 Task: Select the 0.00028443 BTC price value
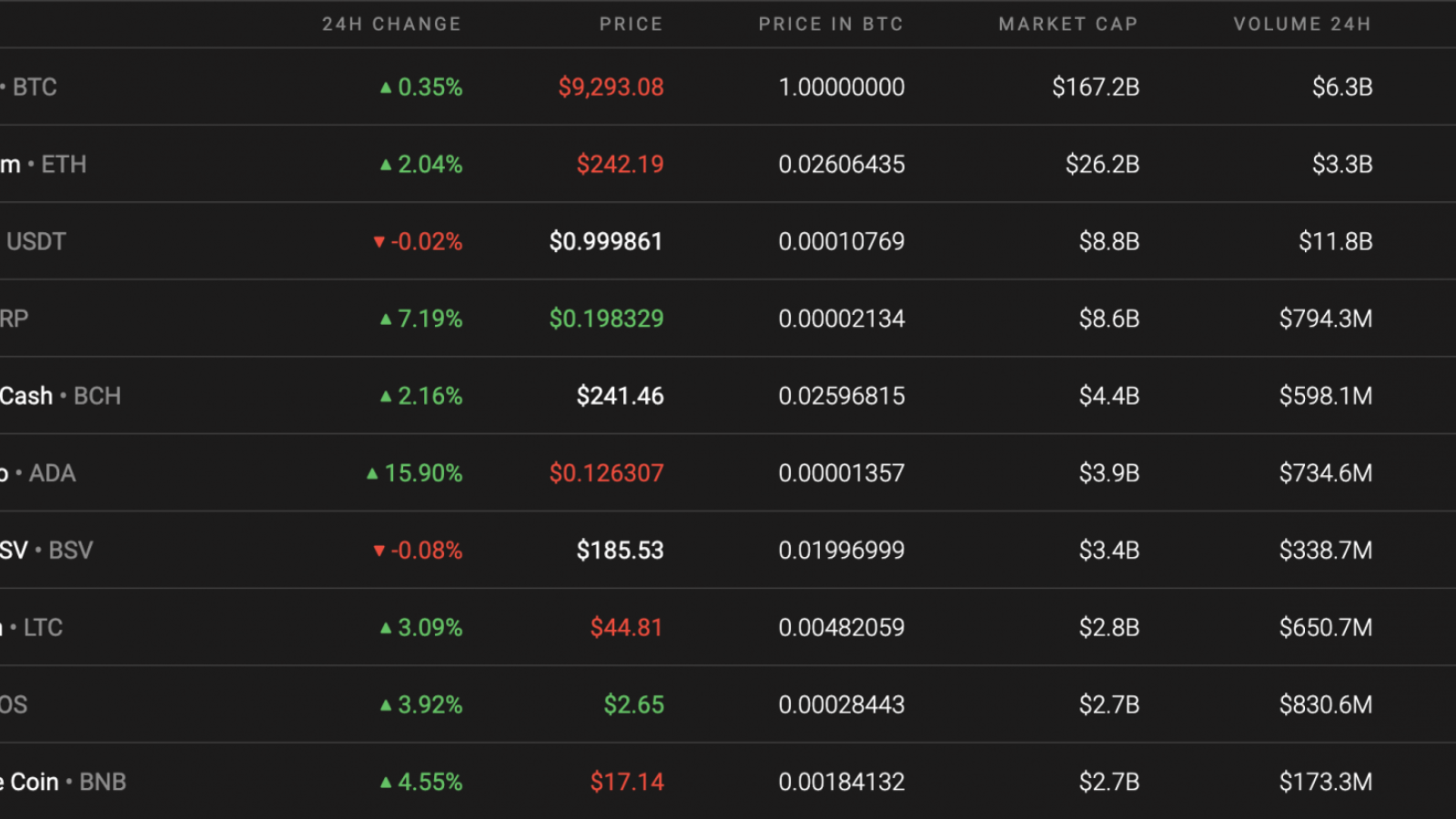(842, 705)
